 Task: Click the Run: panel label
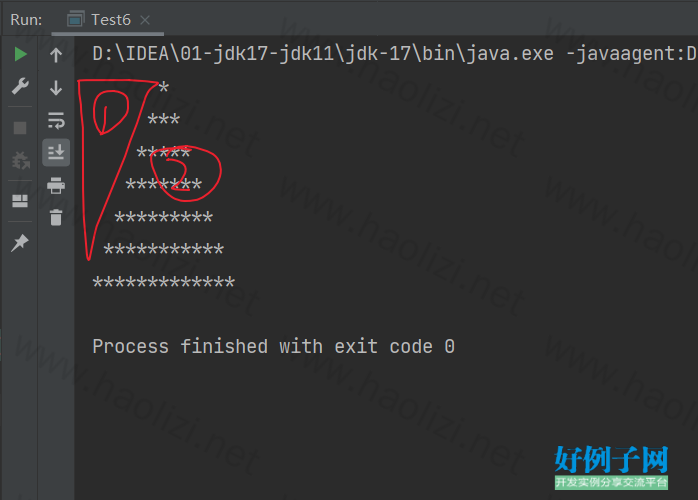coord(26,20)
